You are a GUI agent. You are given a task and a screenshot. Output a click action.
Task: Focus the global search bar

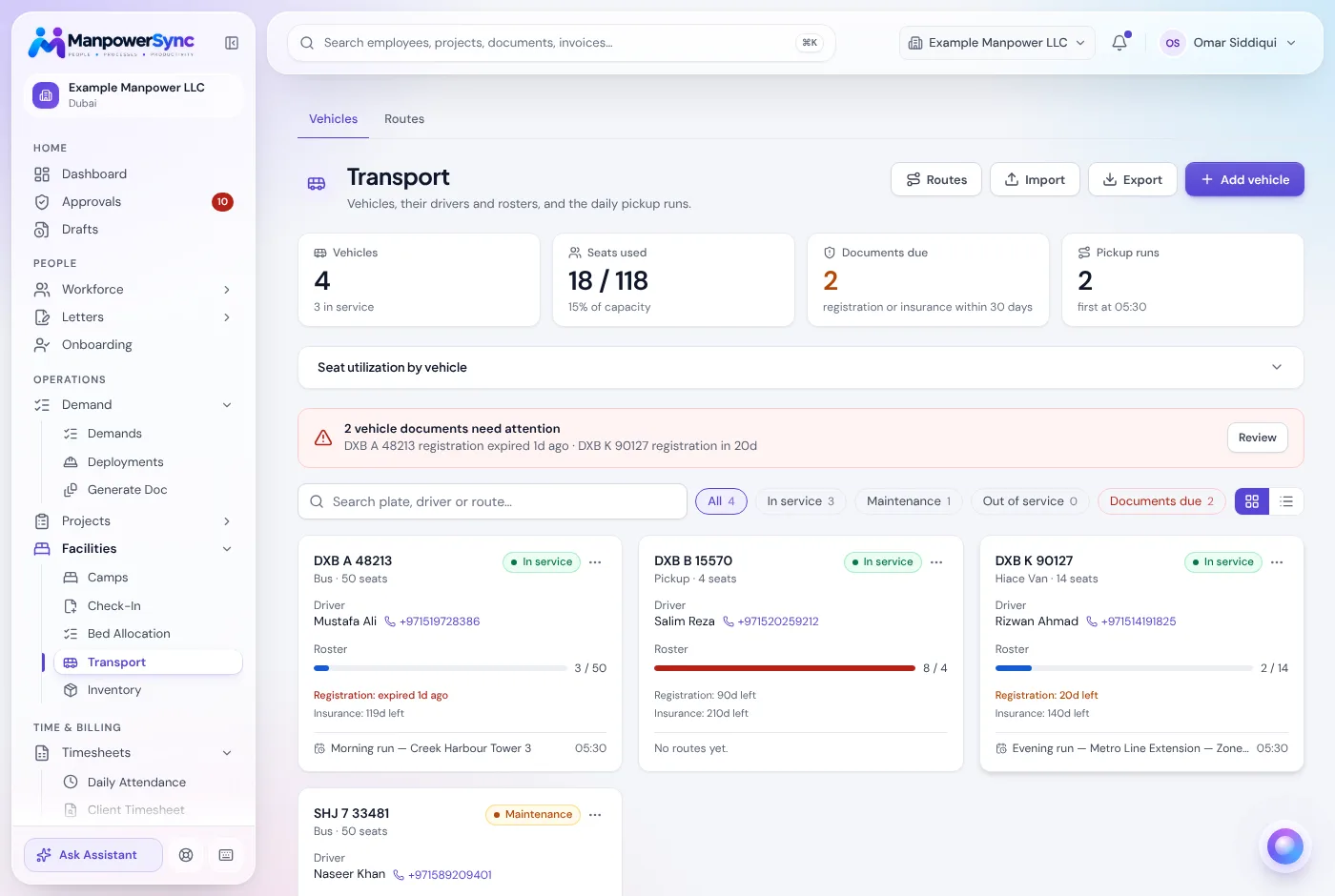point(562,43)
